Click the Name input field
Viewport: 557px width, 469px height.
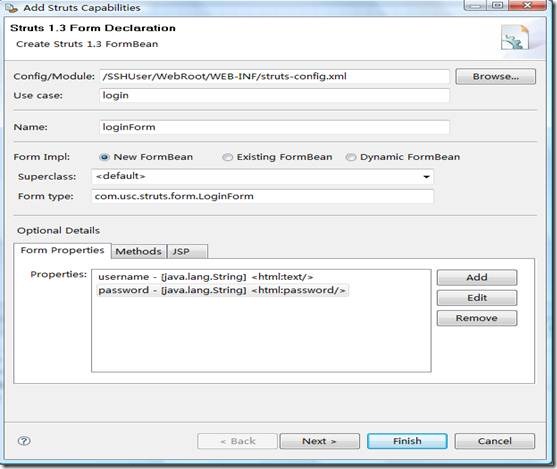274,127
